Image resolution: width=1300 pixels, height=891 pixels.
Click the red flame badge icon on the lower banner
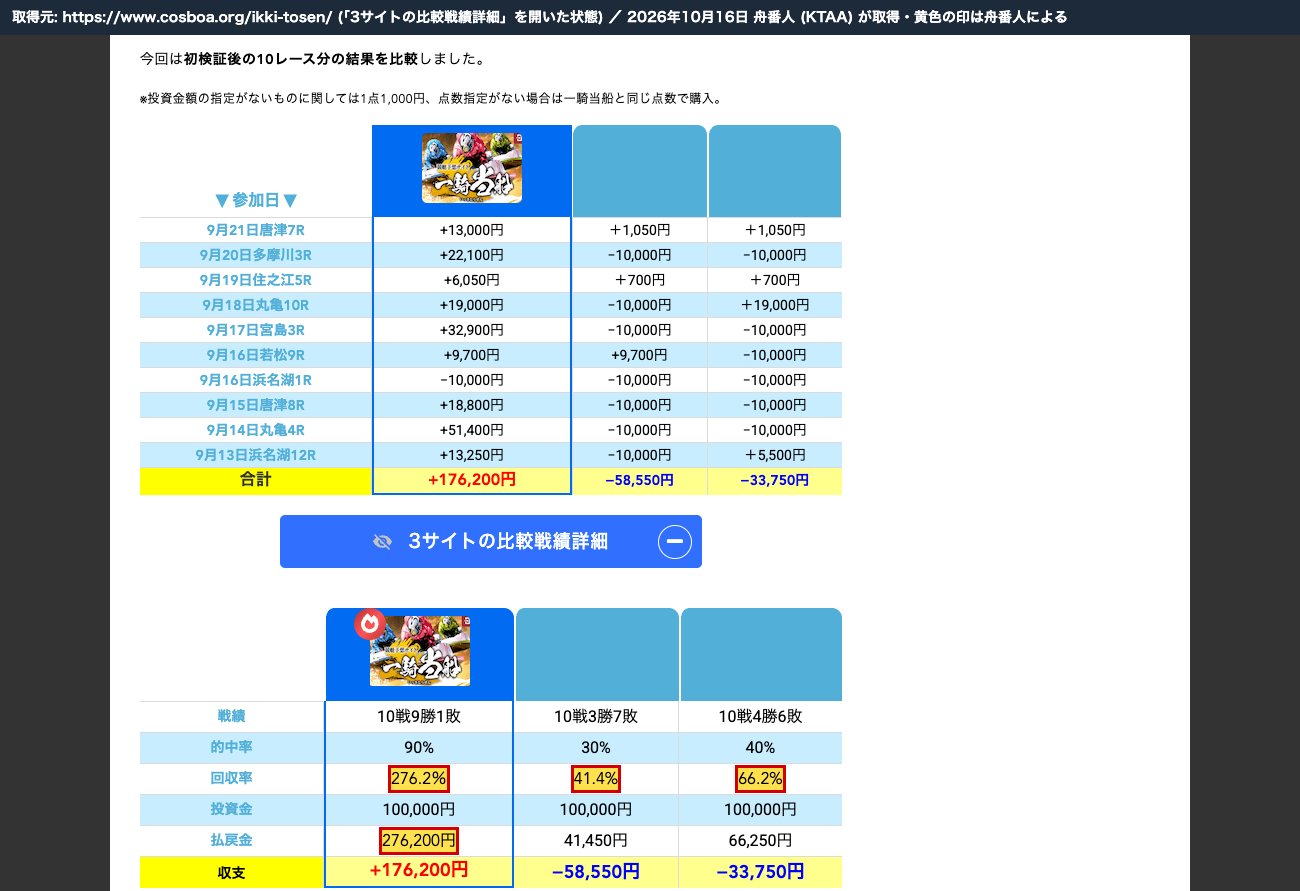tap(370, 624)
